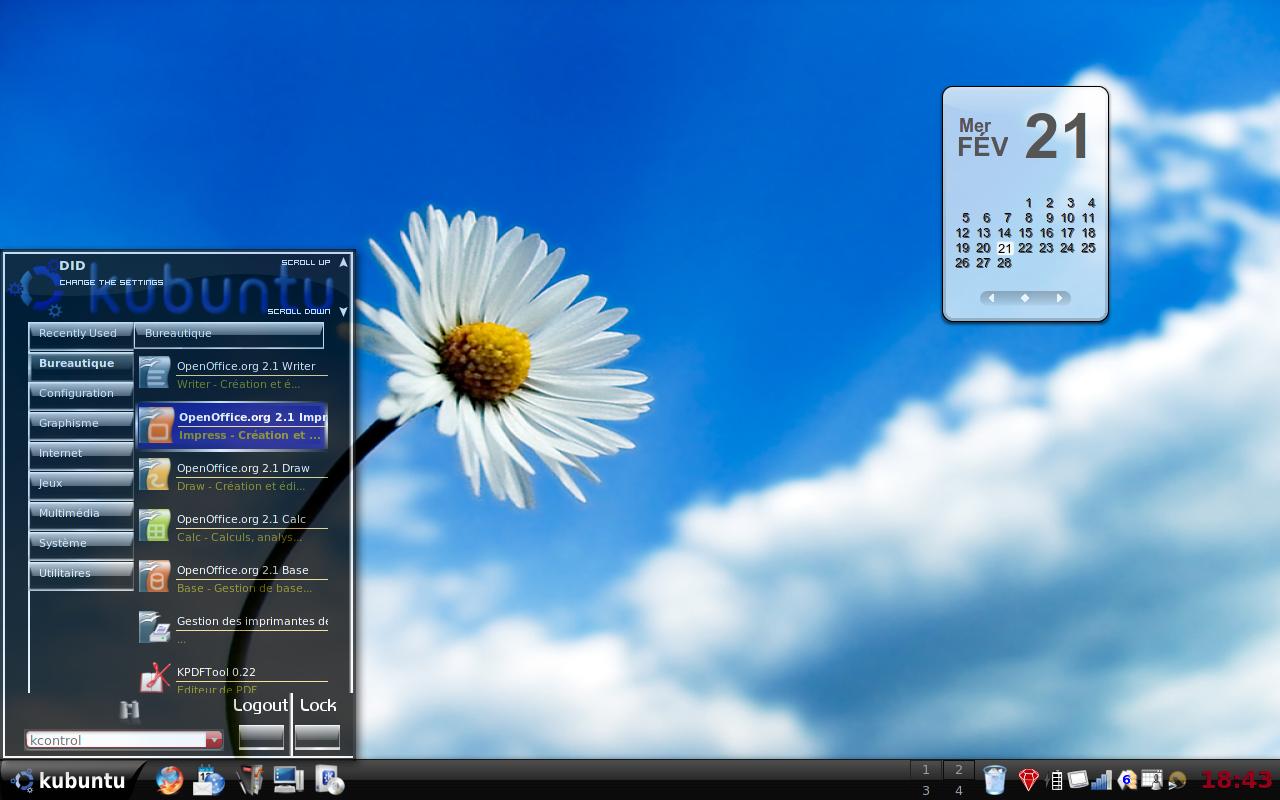Launch Firefox from the taskbar

(x=170, y=780)
